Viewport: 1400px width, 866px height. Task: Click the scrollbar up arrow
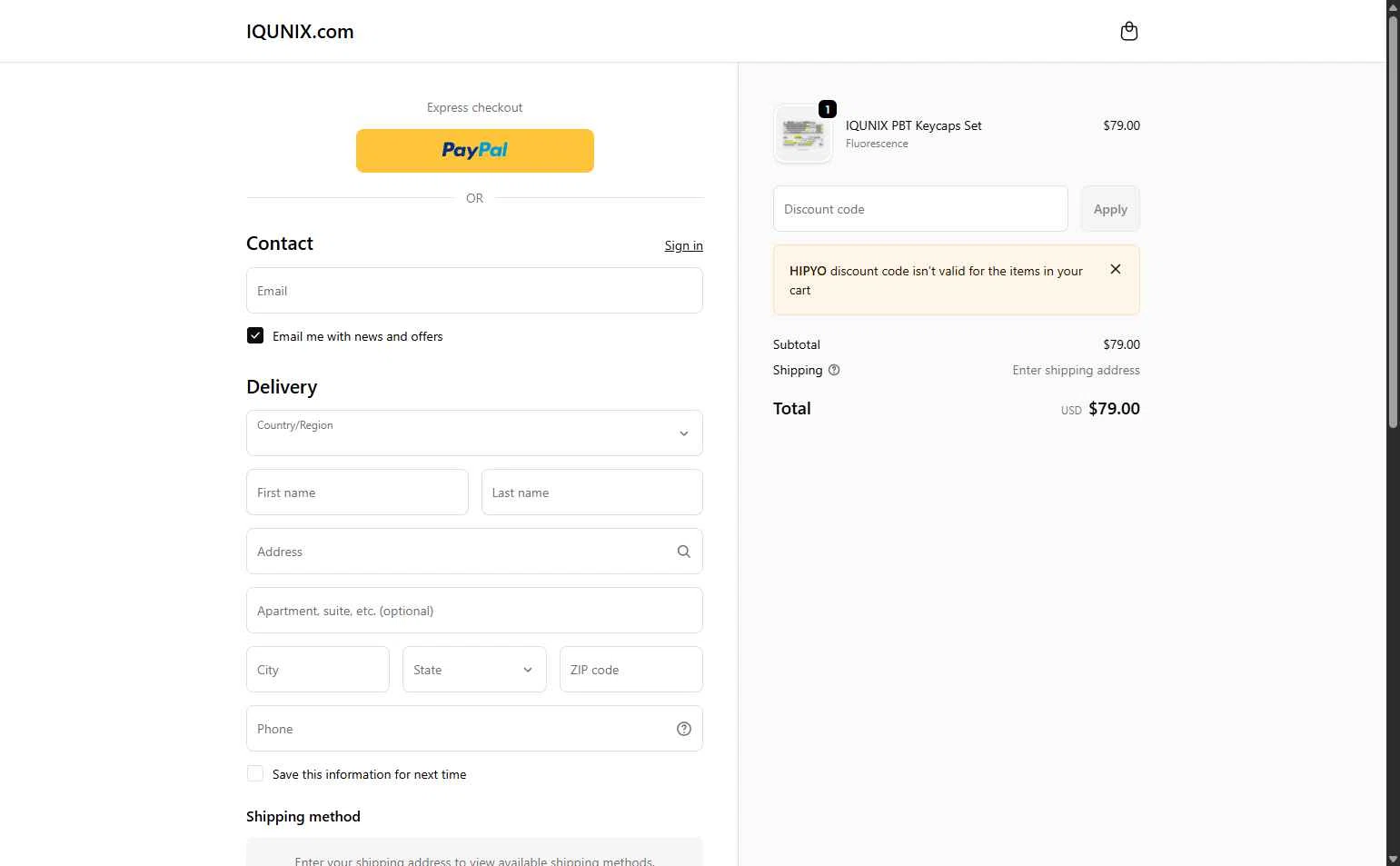[x=1393, y=6]
